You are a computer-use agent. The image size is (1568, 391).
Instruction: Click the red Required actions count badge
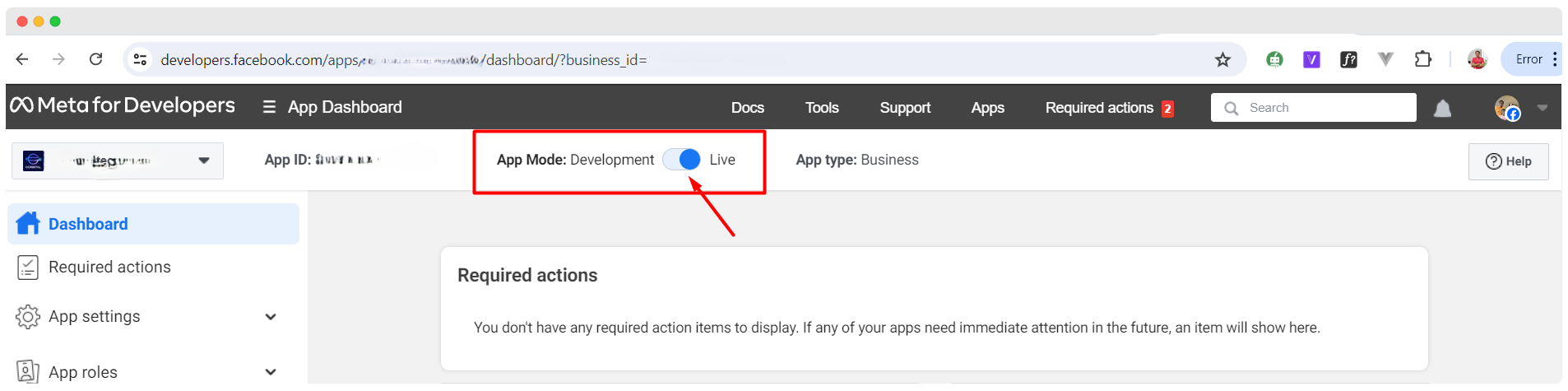(1167, 109)
